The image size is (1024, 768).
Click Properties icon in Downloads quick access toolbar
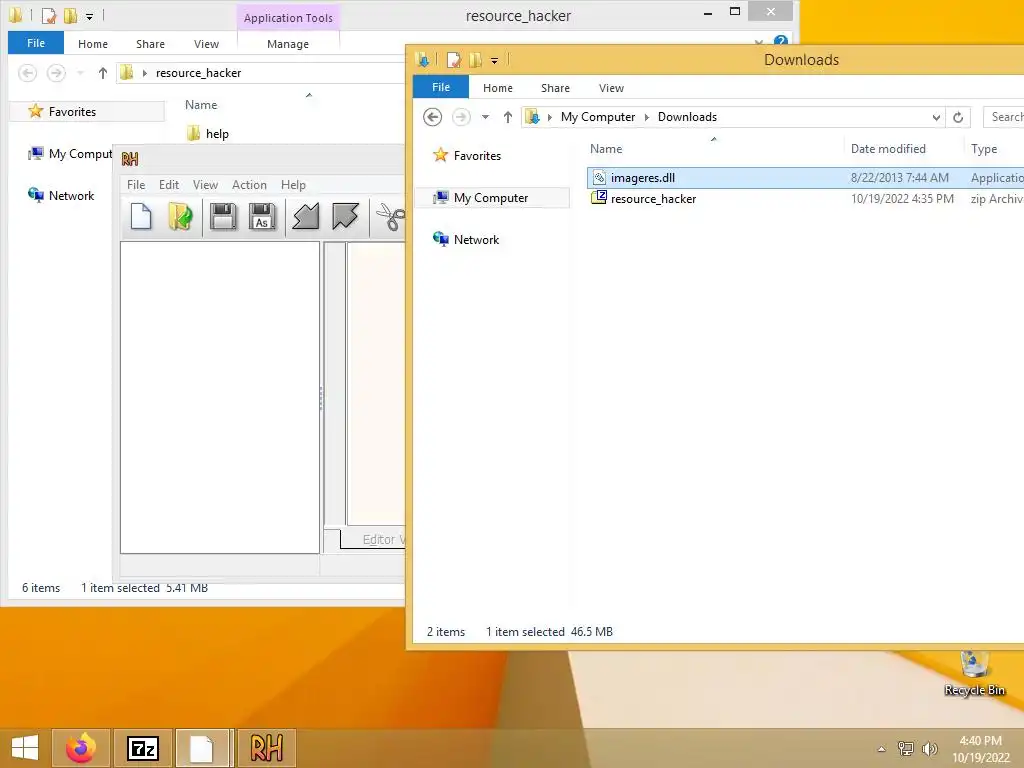coord(453,60)
